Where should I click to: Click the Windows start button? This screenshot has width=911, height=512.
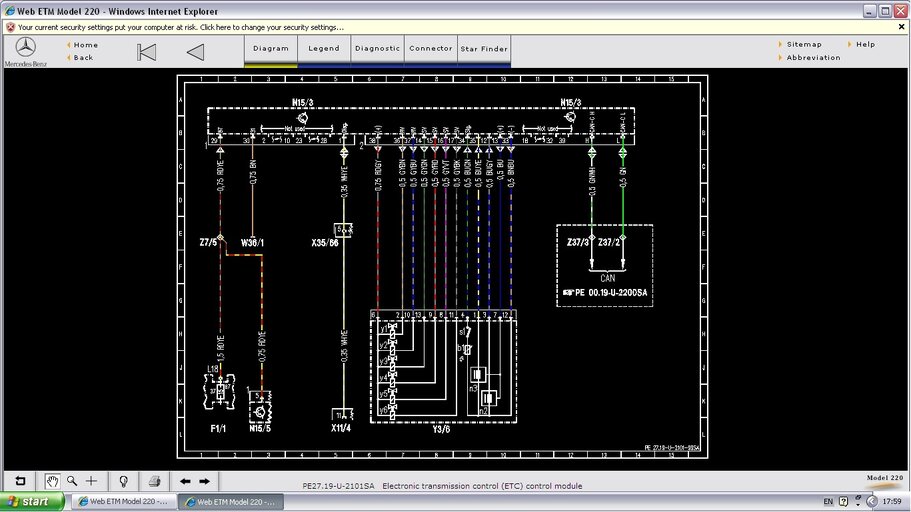(x=32, y=502)
